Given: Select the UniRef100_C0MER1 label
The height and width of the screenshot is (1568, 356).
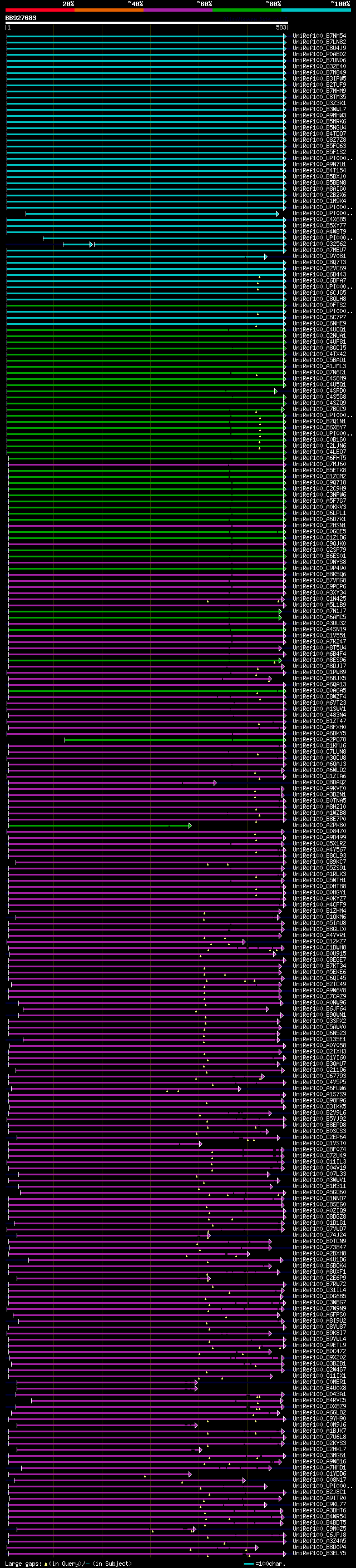Looking at the screenshot, I should pos(319,1382).
